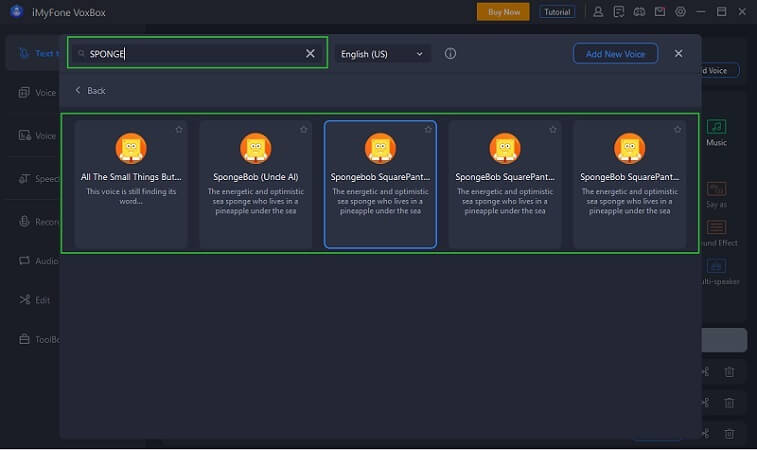Maximize the VoxBox window
Viewport: 757px width, 450px height.
point(721,12)
